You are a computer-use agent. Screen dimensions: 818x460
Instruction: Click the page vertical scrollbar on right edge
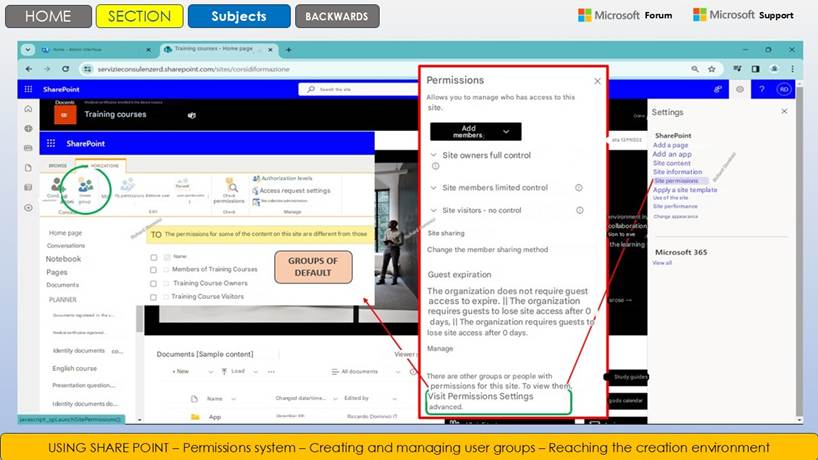point(800,250)
